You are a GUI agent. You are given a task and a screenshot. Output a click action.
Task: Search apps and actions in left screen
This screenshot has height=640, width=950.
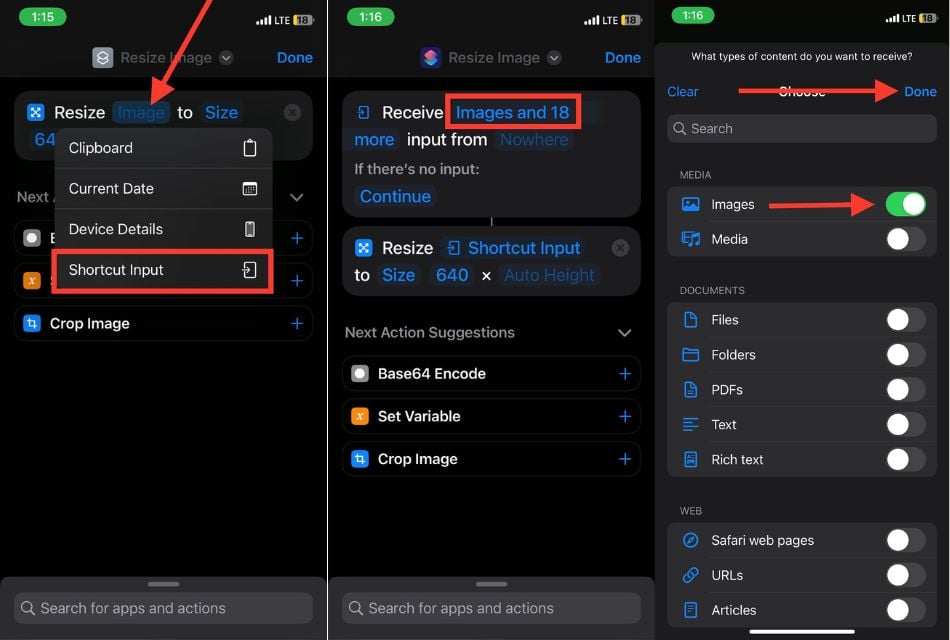point(164,608)
